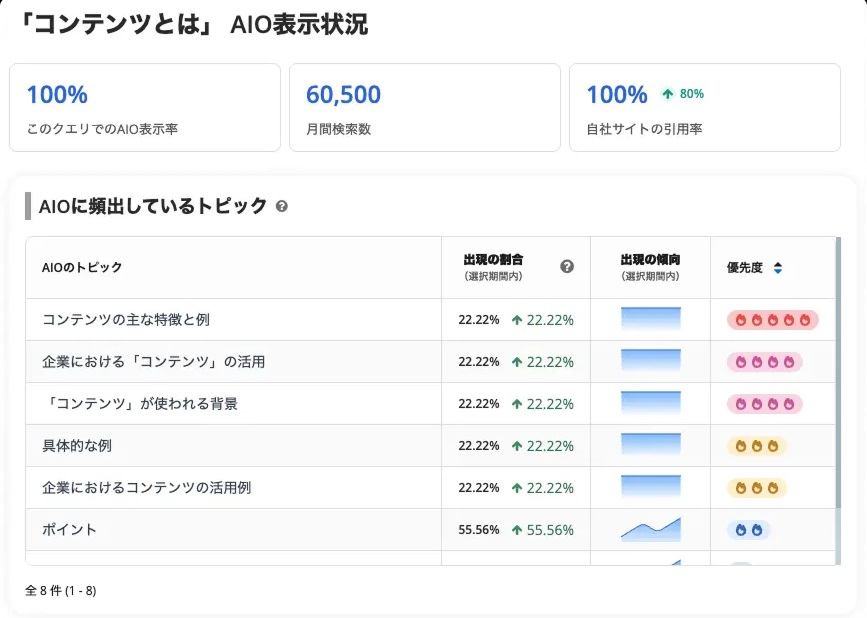The image size is (867, 618).
Task: Open trend chart for ポイント row
Action: pos(650,530)
